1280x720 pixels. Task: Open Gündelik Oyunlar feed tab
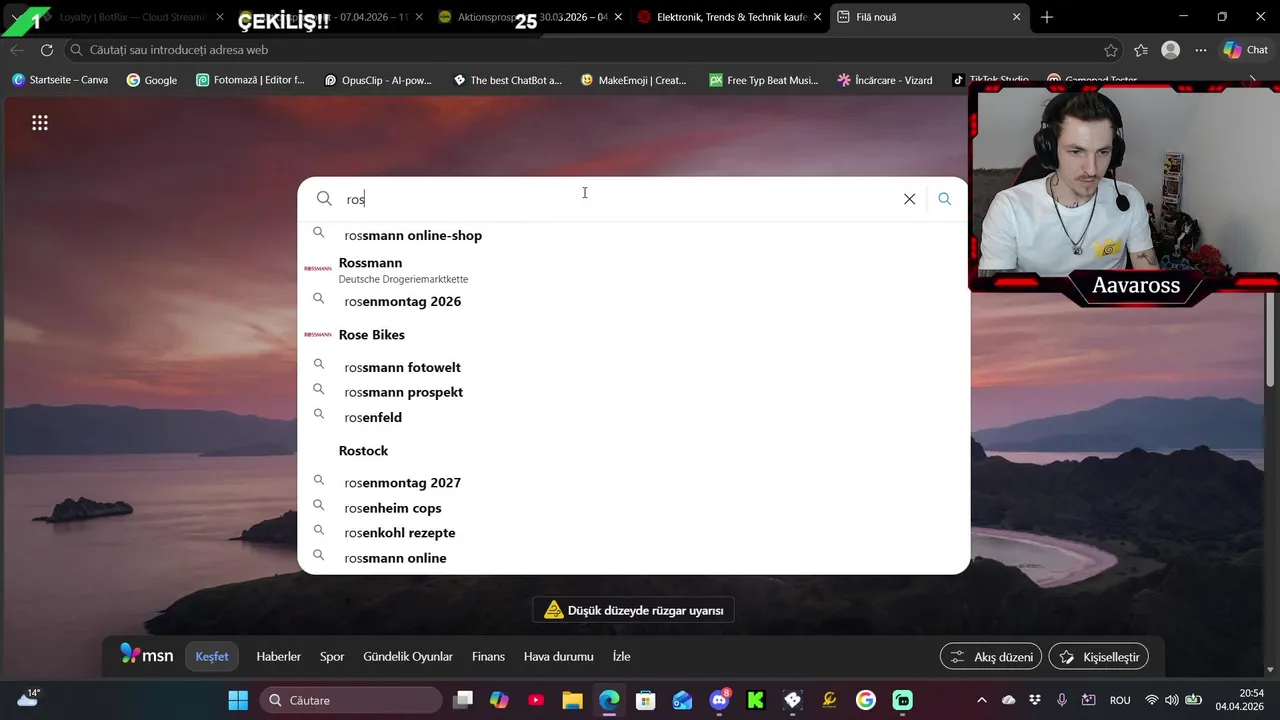click(408, 657)
